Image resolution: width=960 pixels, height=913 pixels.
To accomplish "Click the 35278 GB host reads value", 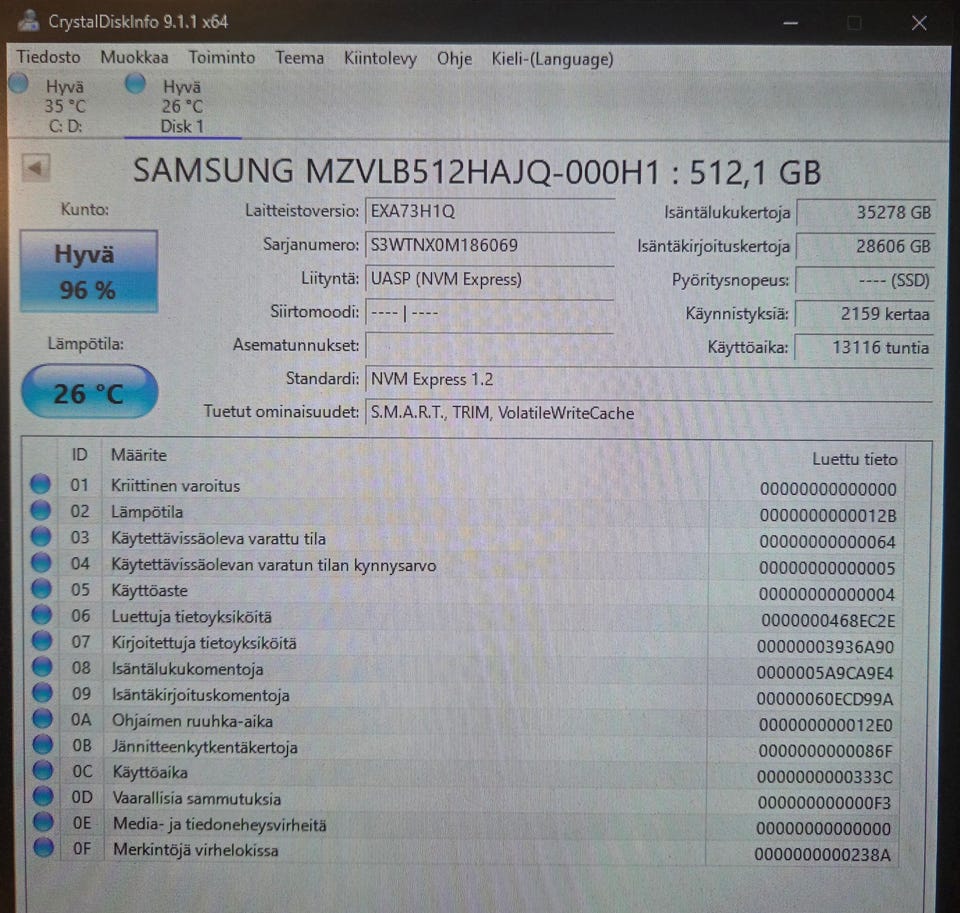I will [866, 213].
